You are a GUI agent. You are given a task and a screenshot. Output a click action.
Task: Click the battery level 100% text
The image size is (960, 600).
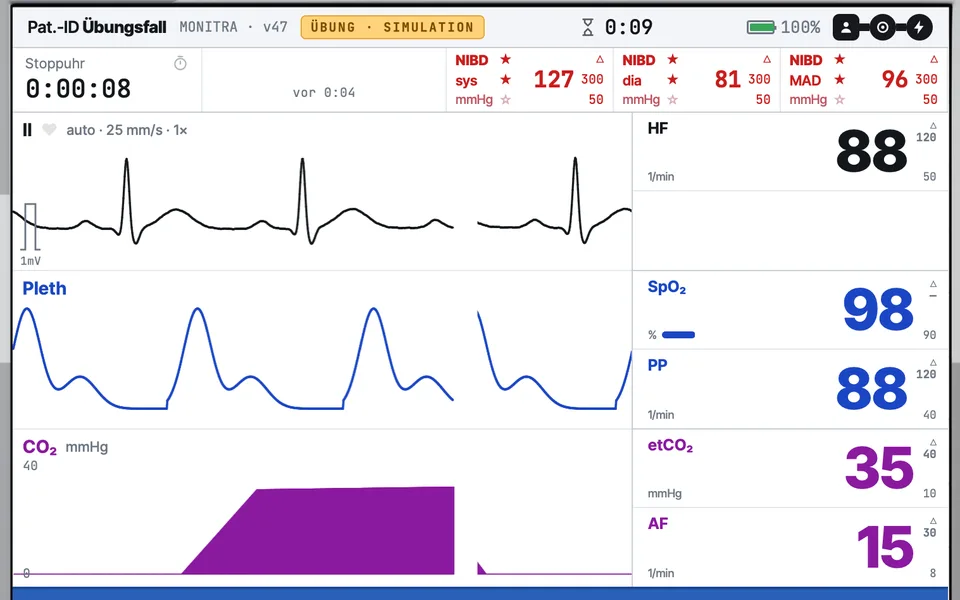tap(800, 27)
